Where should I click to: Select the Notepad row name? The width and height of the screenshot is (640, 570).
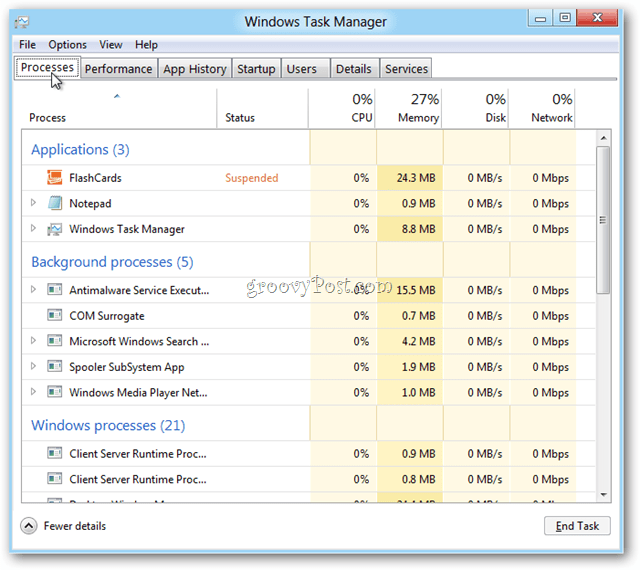(90, 203)
